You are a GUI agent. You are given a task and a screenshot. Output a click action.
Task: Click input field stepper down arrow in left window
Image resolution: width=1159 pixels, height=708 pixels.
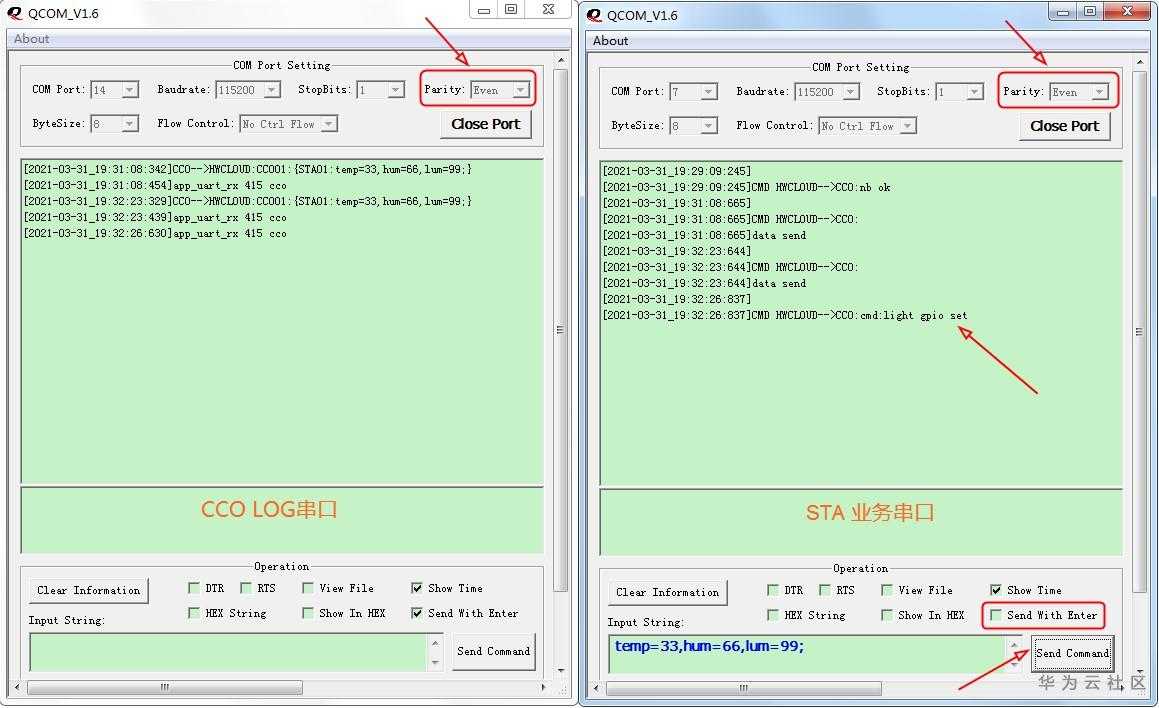coord(435,662)
